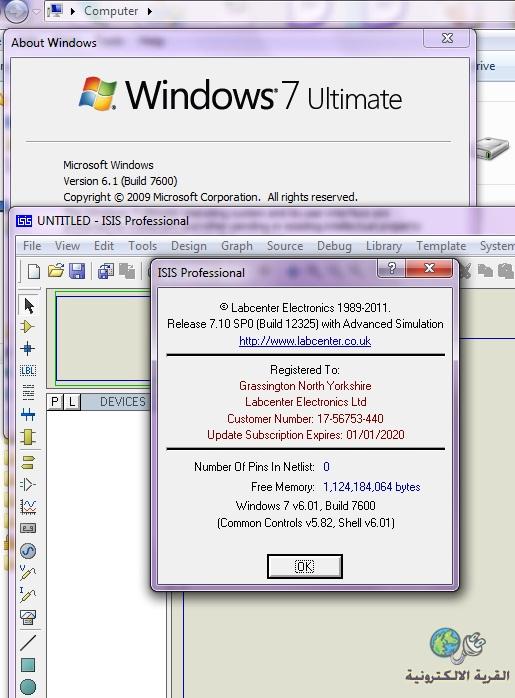Viewport: 515px width, 698px height.
Task: Close the About Windows dialog
Action: click(446, 38)
